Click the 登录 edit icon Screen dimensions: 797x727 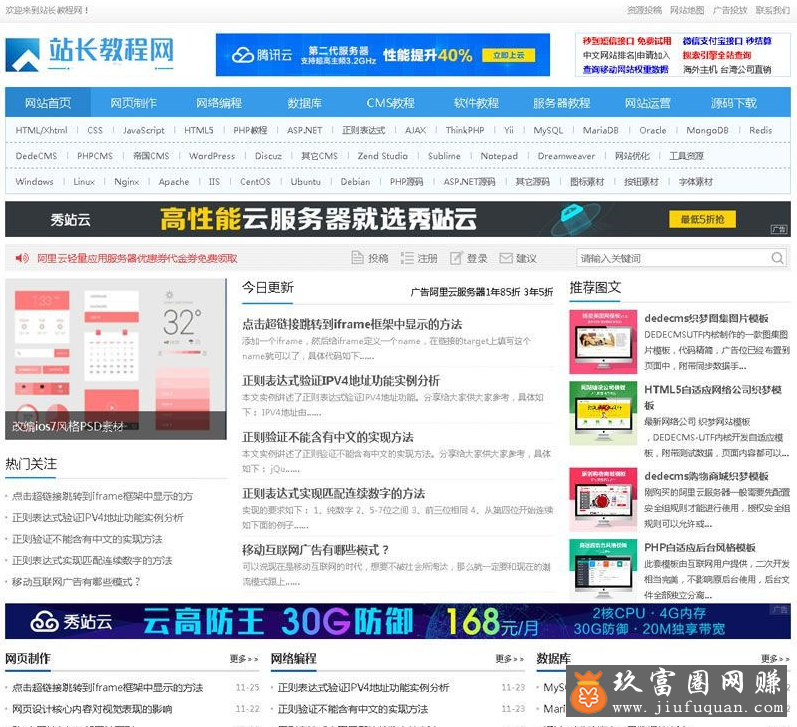456,258
